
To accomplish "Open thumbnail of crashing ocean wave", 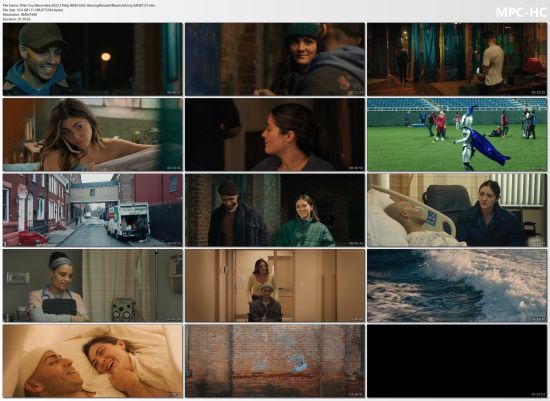I will tap(457, 286).
